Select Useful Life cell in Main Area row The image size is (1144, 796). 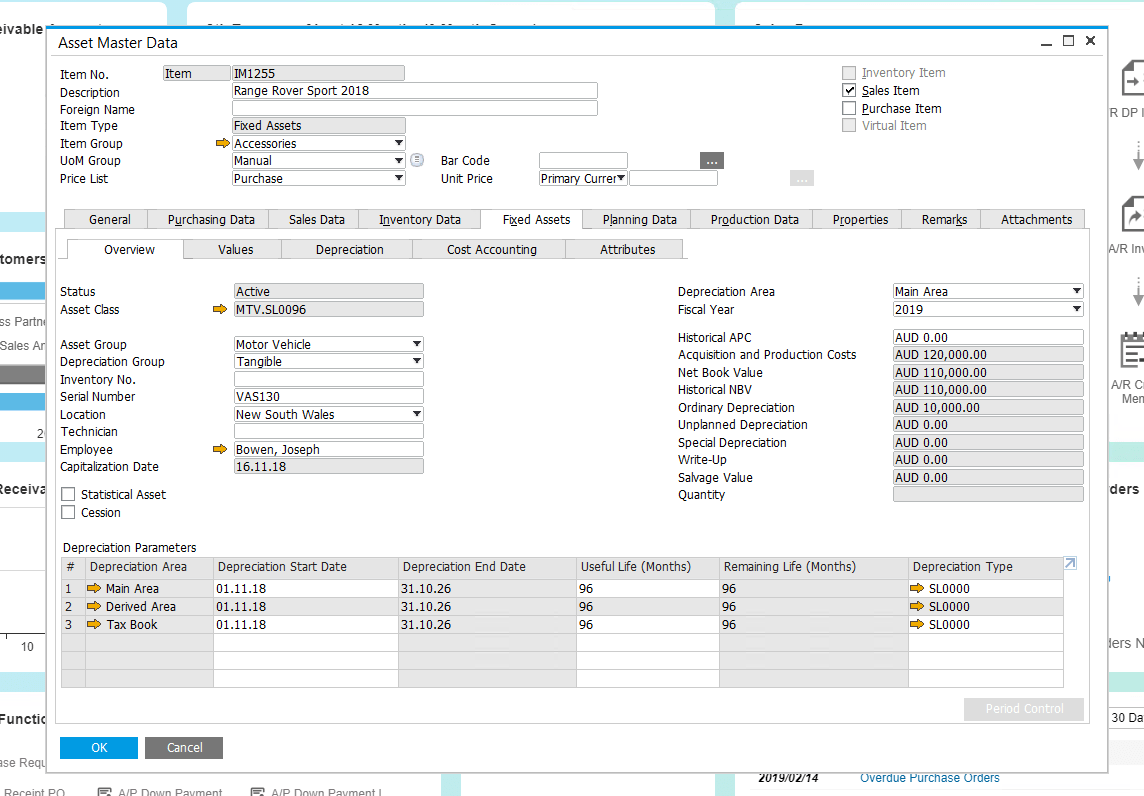coord(647,588)
